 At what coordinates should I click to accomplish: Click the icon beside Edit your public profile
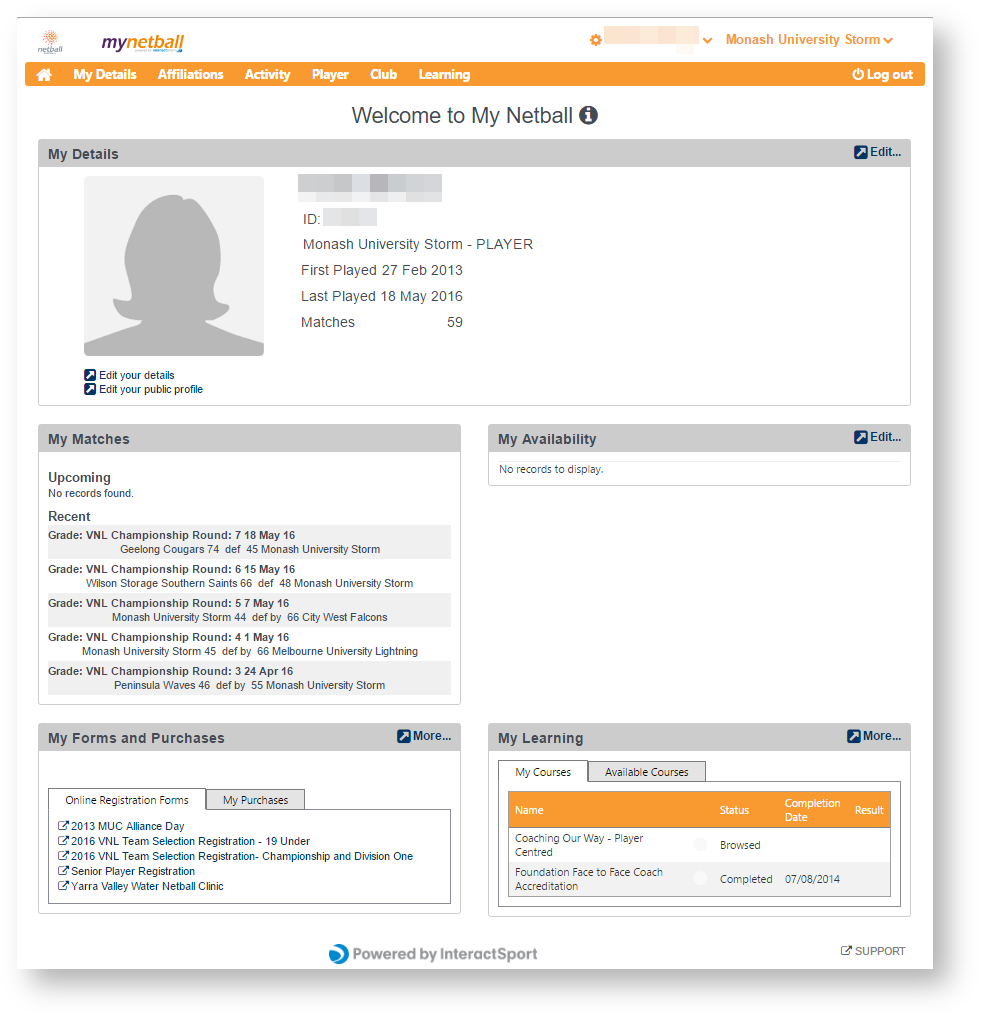click(x=90, y=389)
